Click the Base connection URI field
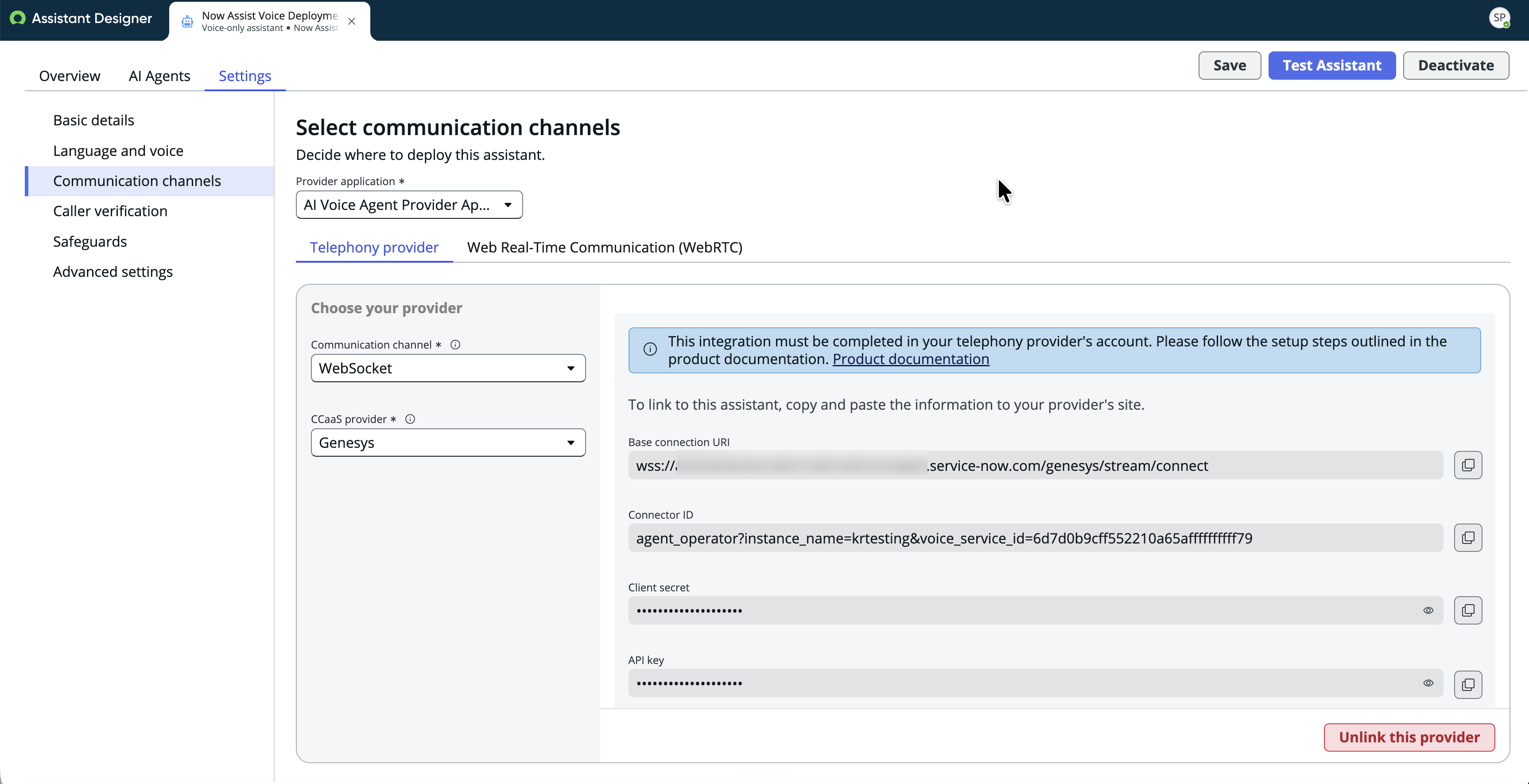This screenshot has width=1529, height=784. tap(1036, 465)
